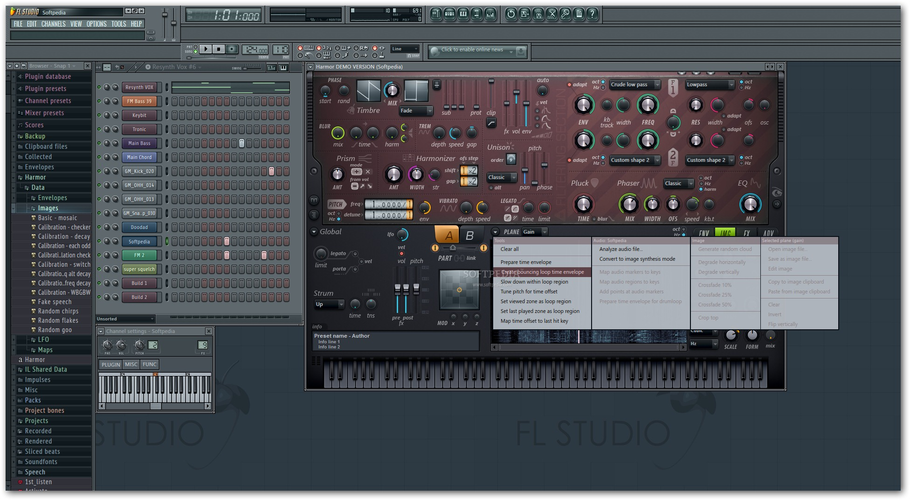The width and height of the screenshot is (910, 500).
Task: Open the ADV section tab in Harmor
Action: coord(768,233)
